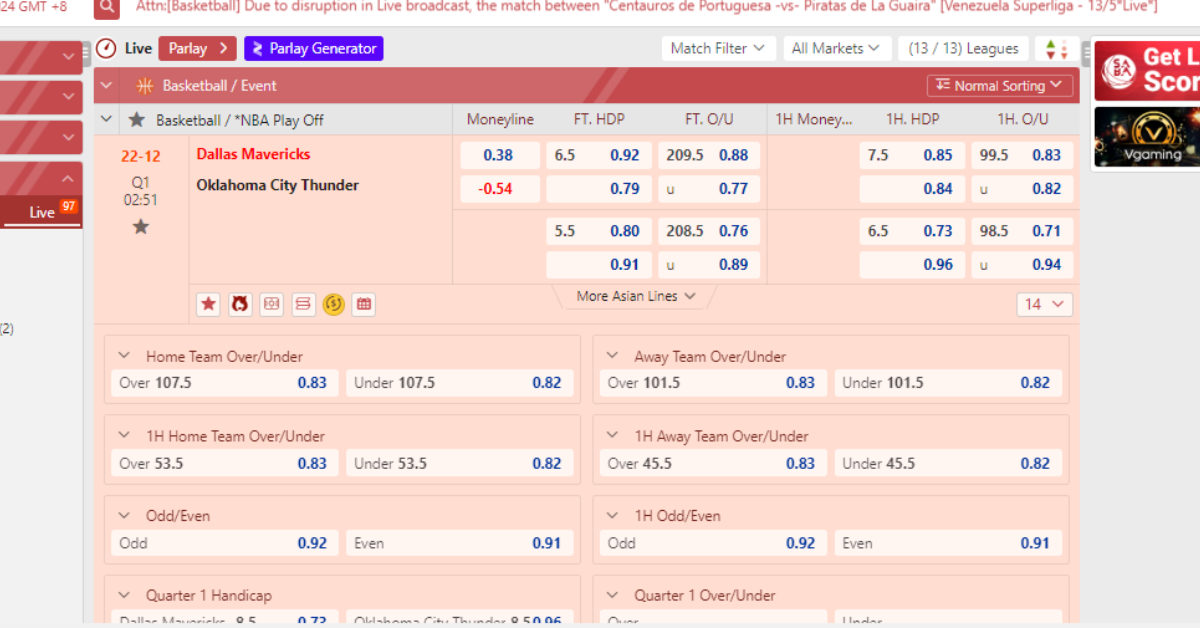The width and height of the screenshot is (1200, 628).
Task: Collapse 1H Away Team Over/Under section
Action: point(613,436)
